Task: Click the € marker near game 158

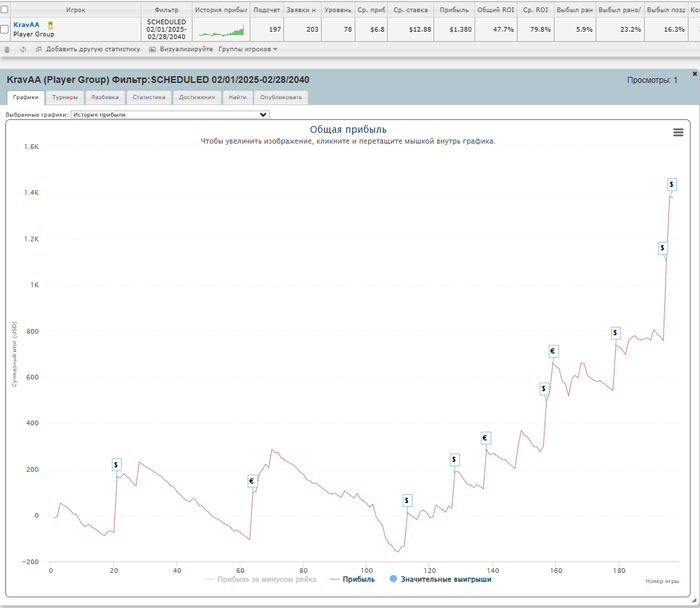Action: pos(553,351)
